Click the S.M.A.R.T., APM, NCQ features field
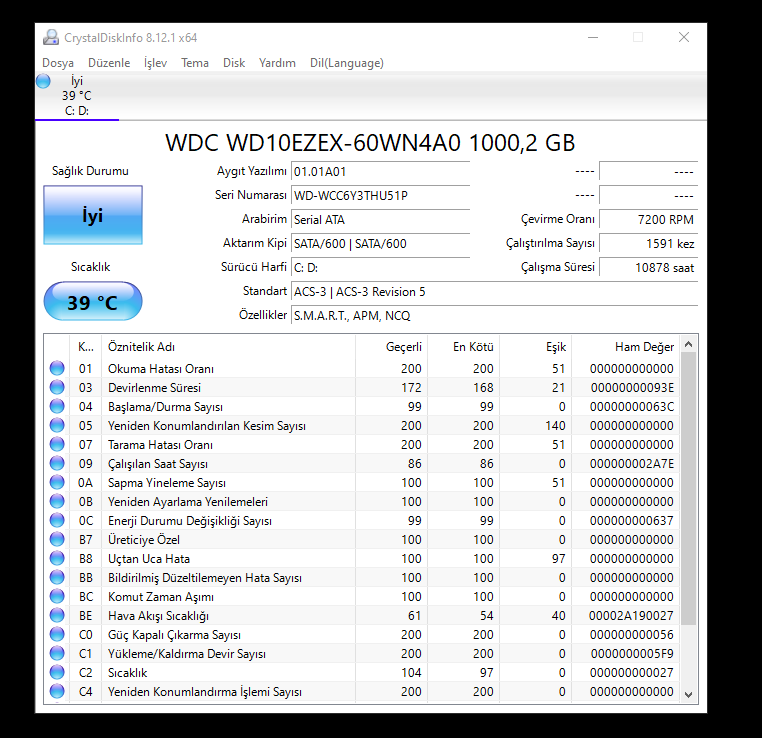 494,316
